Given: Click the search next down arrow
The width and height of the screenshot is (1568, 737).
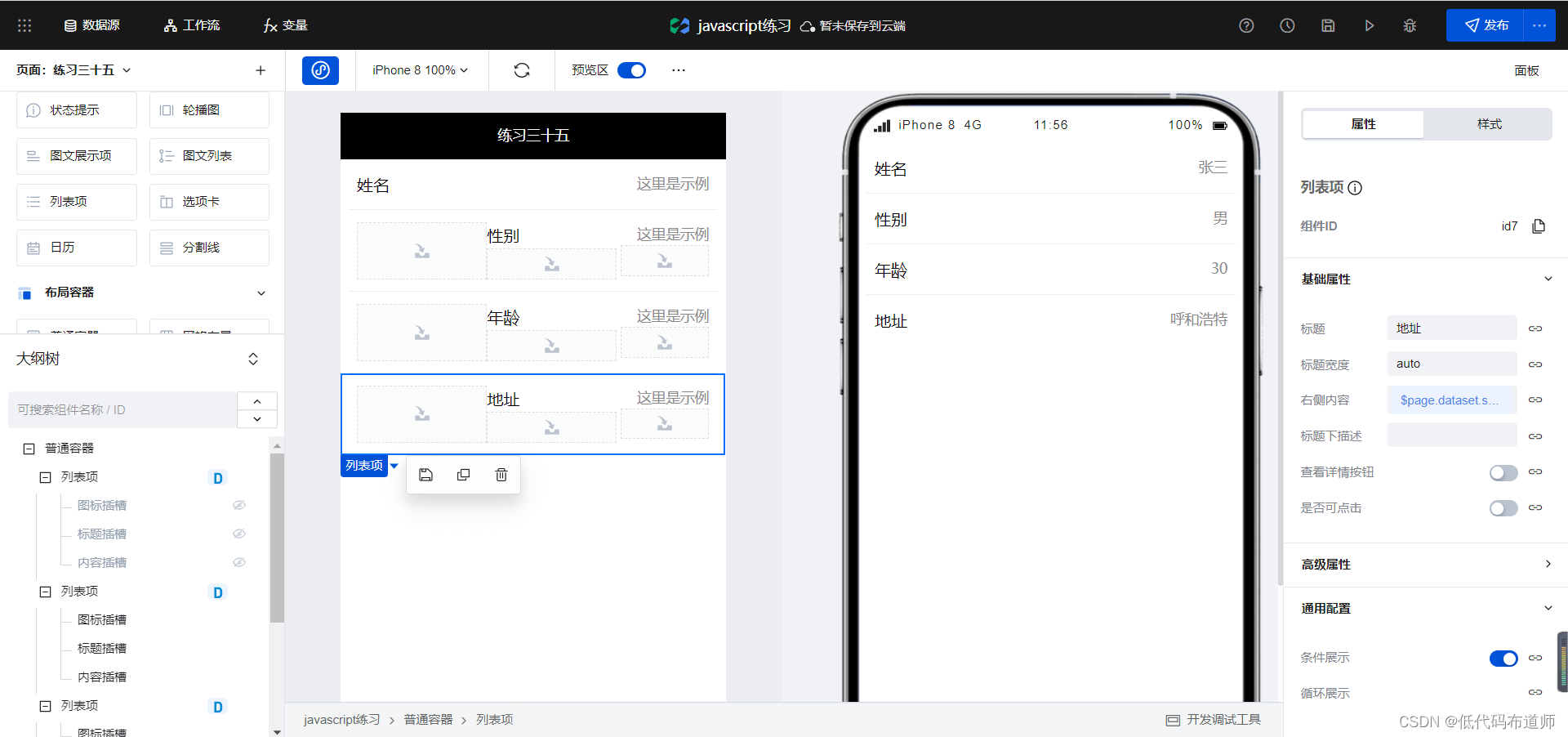Looking at the screenshot, I should click(257, 418).
